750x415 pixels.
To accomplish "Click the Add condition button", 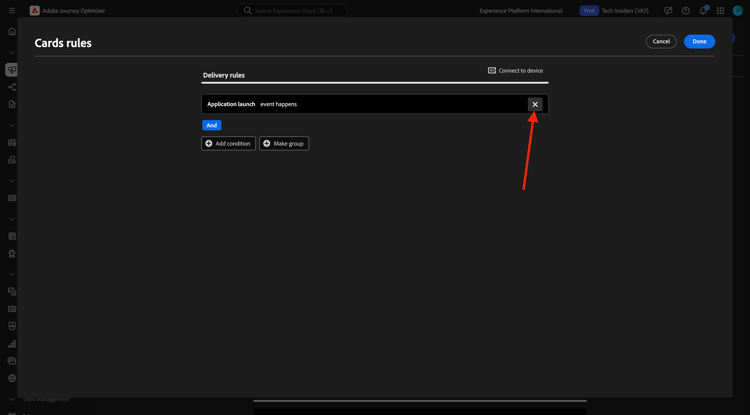I will (x=228, y=143).
